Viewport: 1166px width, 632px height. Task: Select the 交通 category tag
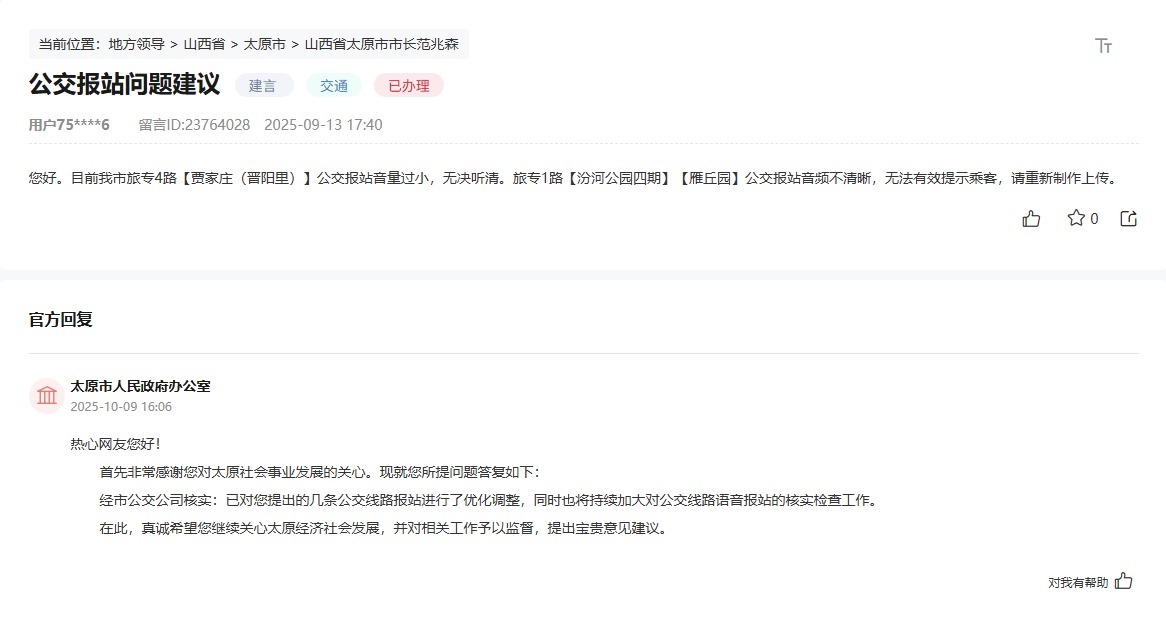click(334, 86)
